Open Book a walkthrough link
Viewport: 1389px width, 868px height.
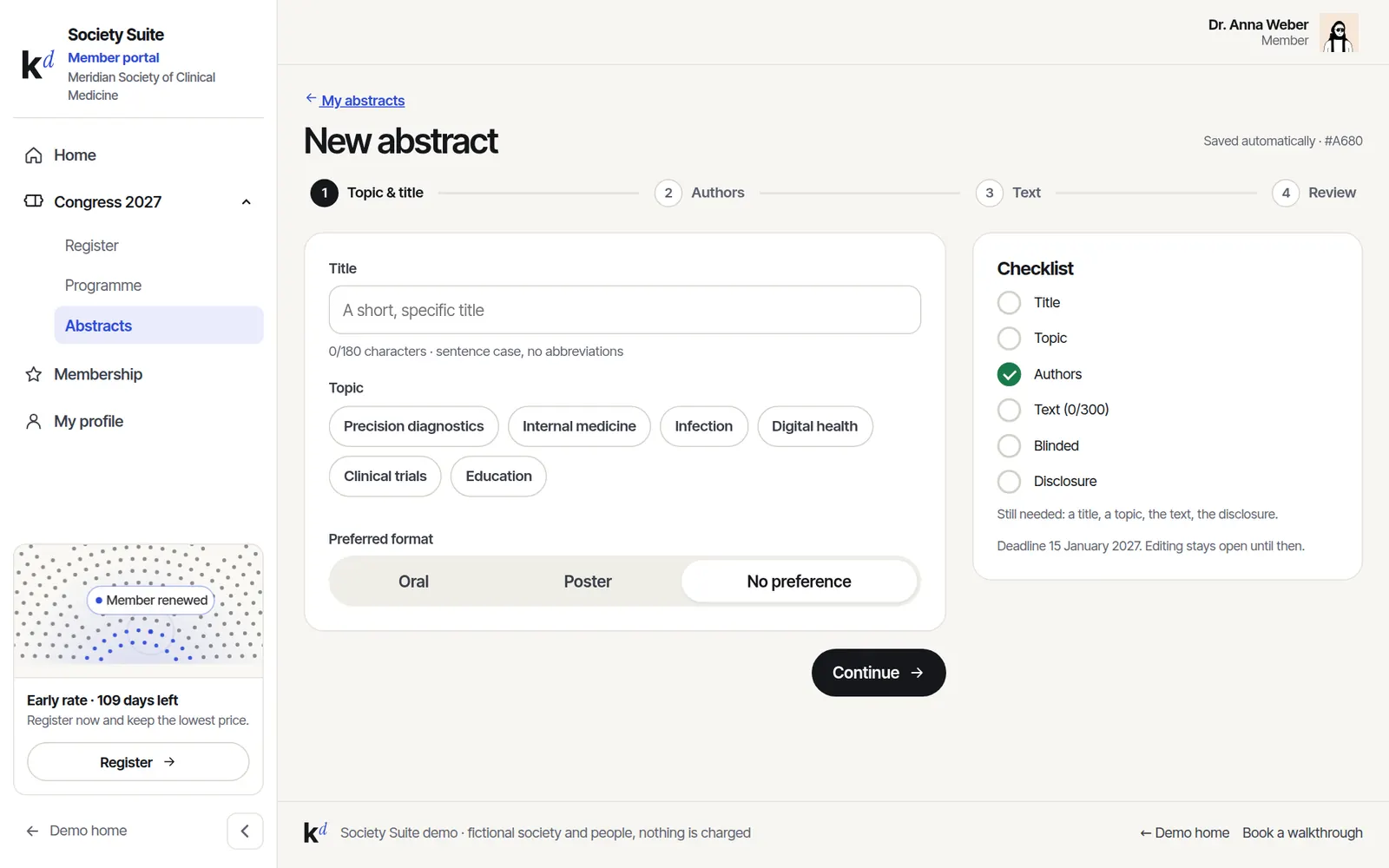tap(1302, 832)
